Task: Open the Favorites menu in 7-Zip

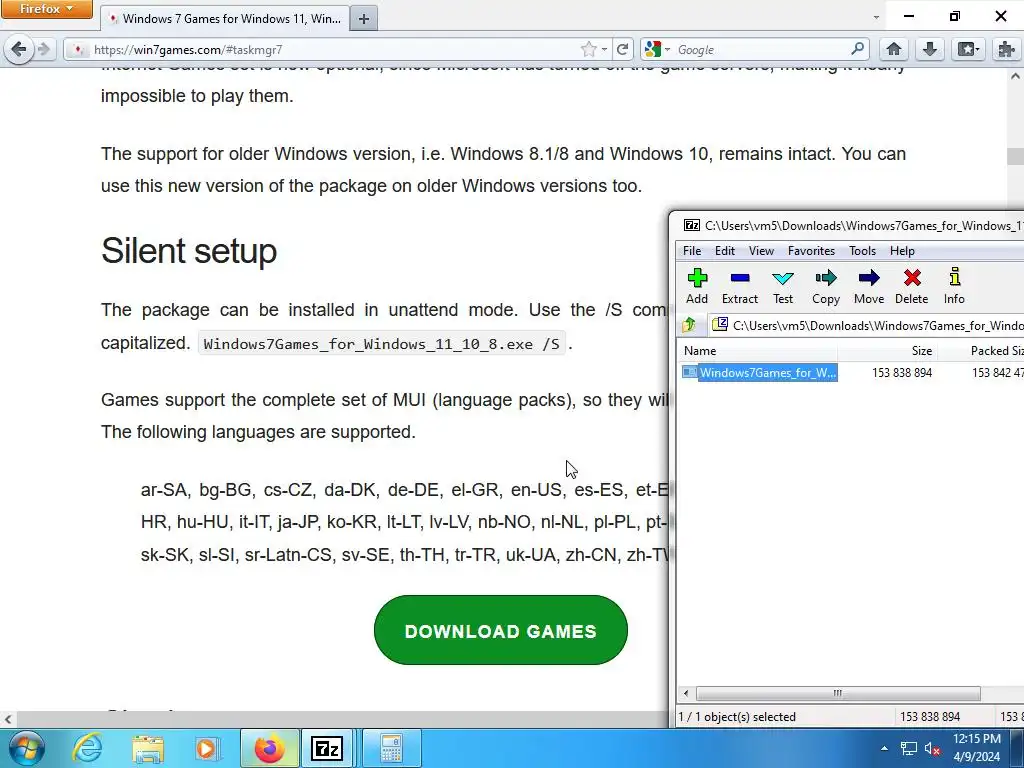Action: [x=811, y=251]
